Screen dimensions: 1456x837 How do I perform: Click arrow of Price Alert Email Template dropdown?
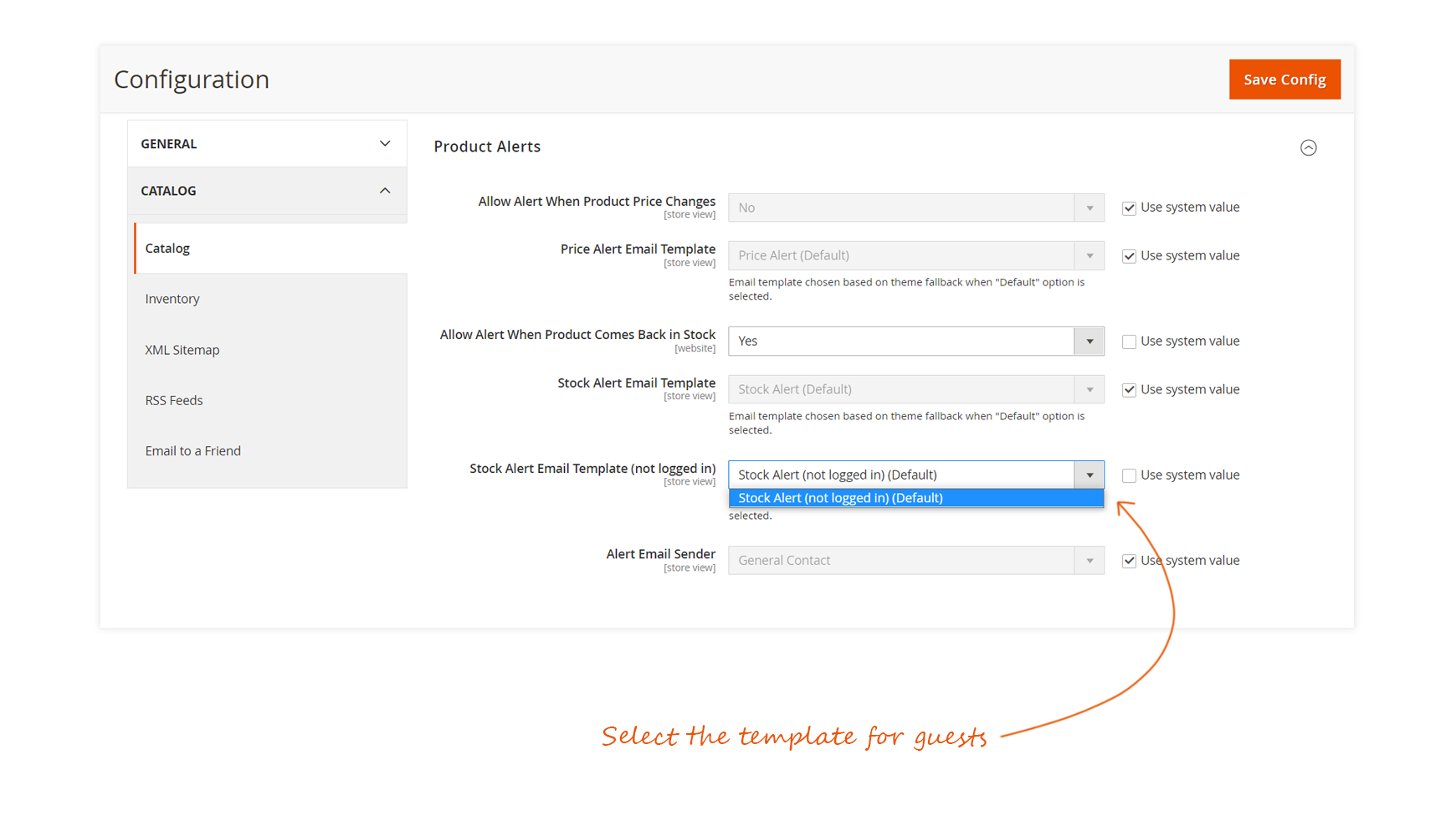[1089, 256]
